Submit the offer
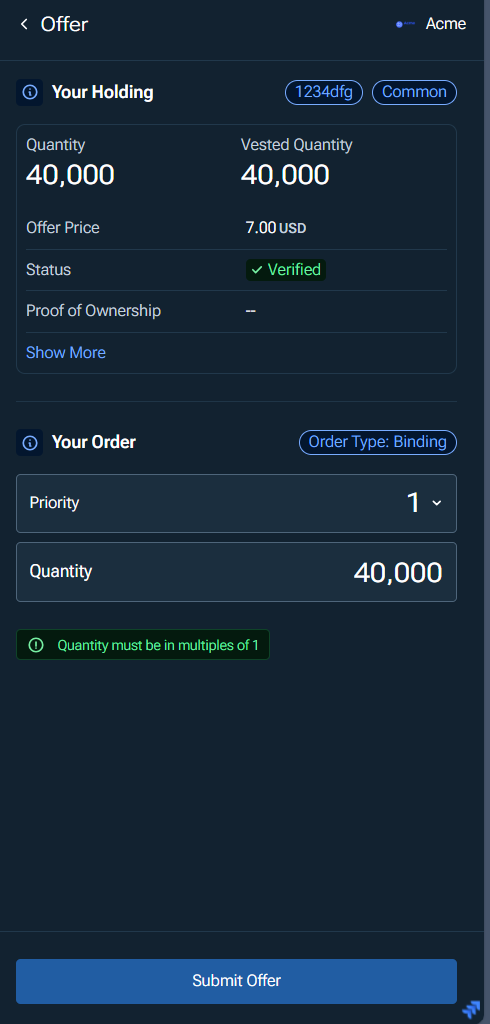 pos(237,981)
